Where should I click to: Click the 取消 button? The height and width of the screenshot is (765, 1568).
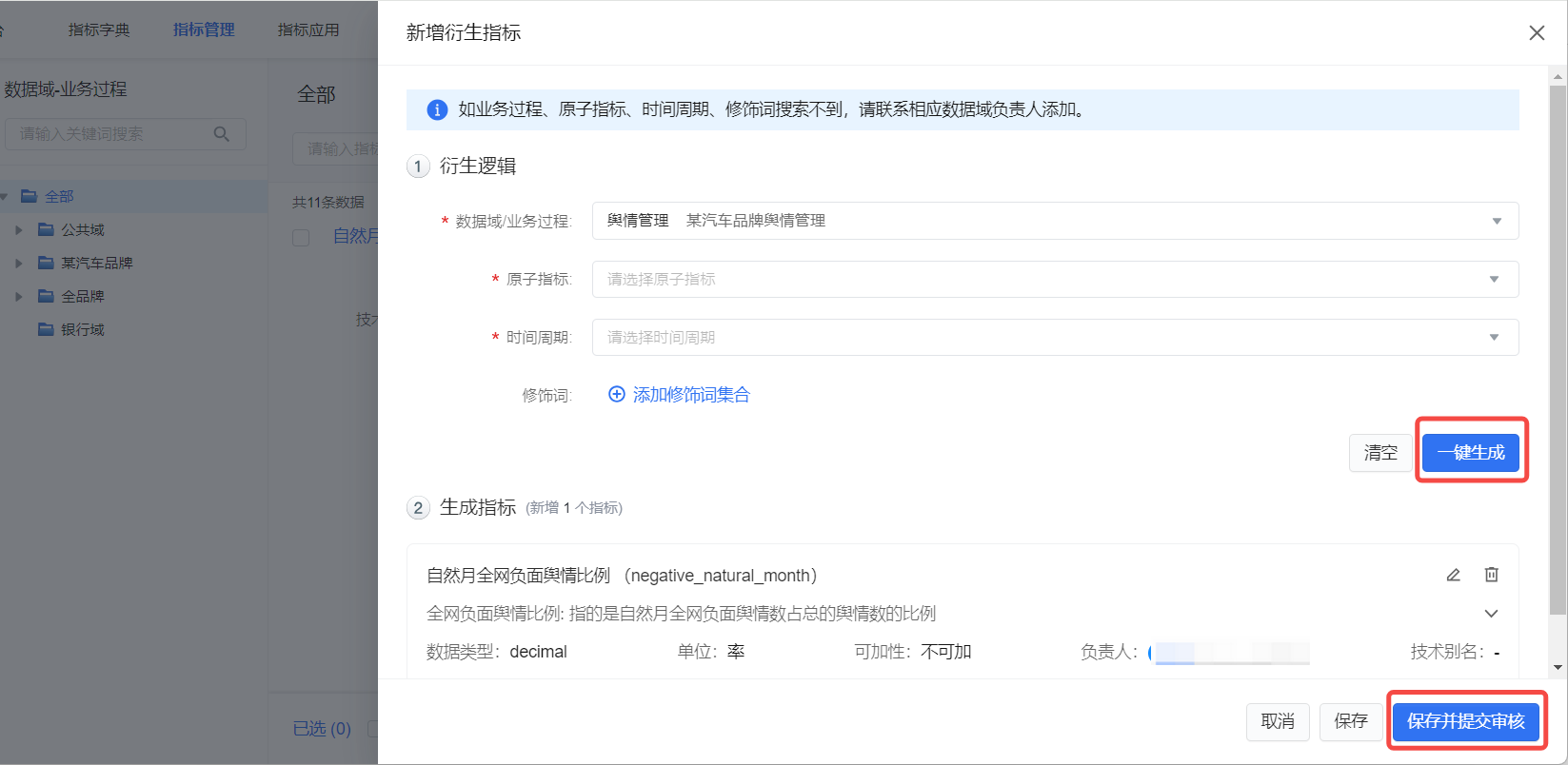point(1278,721)
